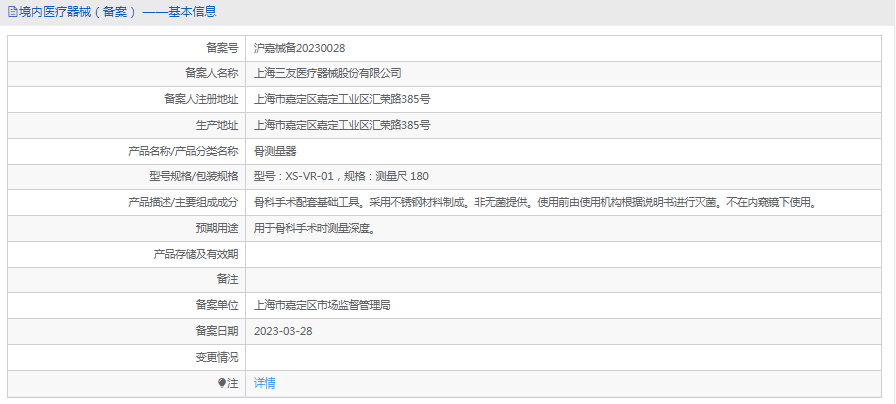Click the lightbulb icon next to 注
Viewport: 896px width, 404px height.
coord(222,383)
